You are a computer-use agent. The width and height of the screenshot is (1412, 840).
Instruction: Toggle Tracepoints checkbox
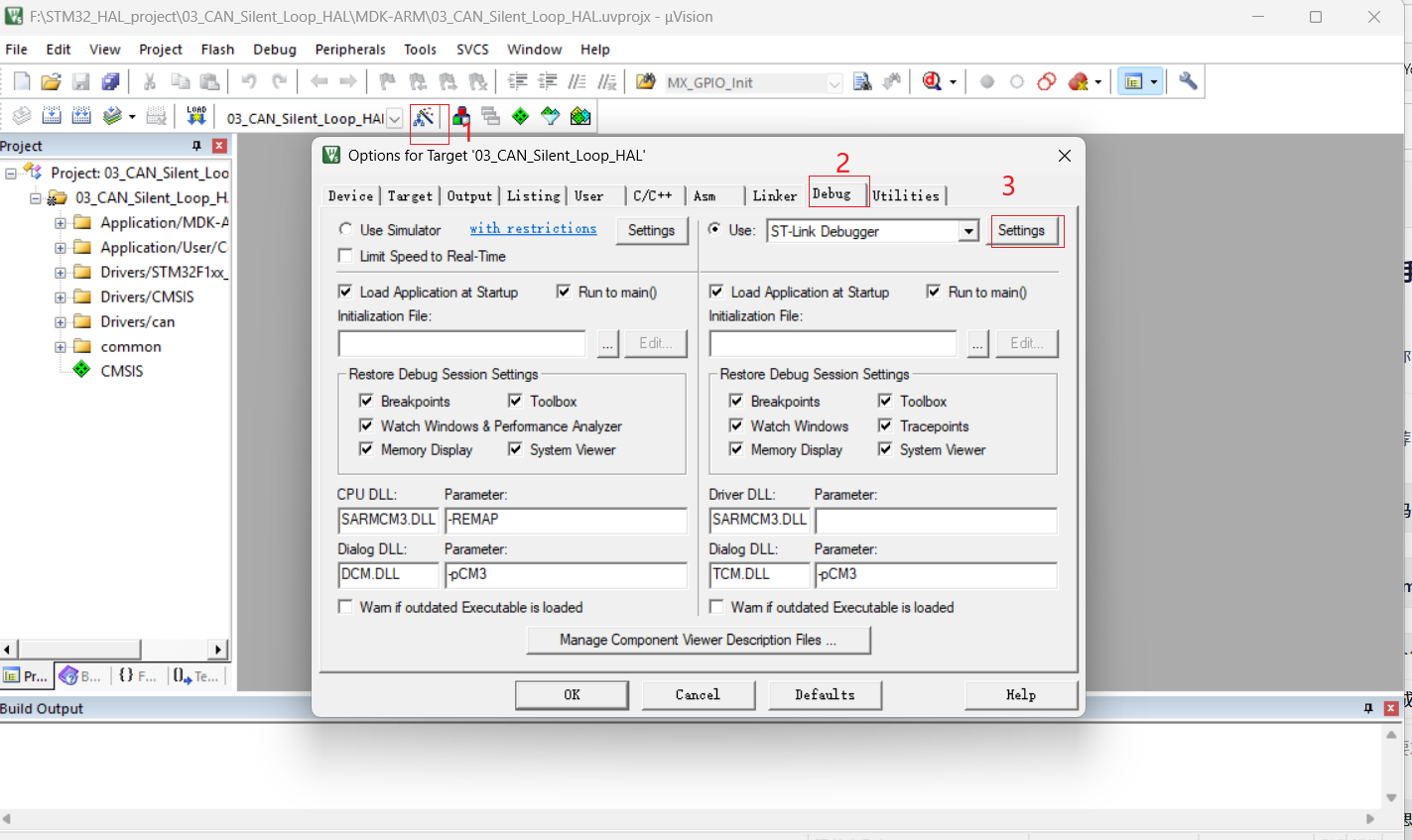tap(885, 425)
